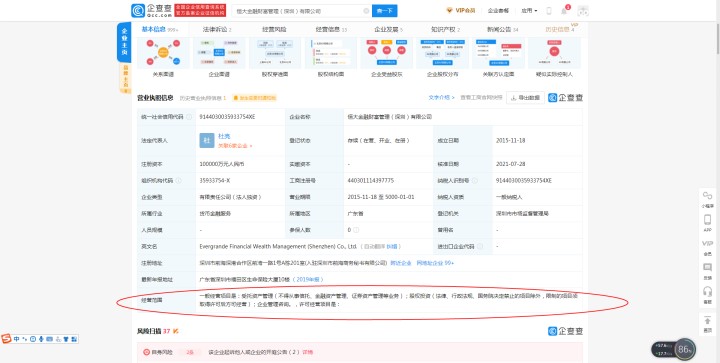Open legal representative 杜亮 link
This screenshot has height=363, width=720.
[224, 136]
